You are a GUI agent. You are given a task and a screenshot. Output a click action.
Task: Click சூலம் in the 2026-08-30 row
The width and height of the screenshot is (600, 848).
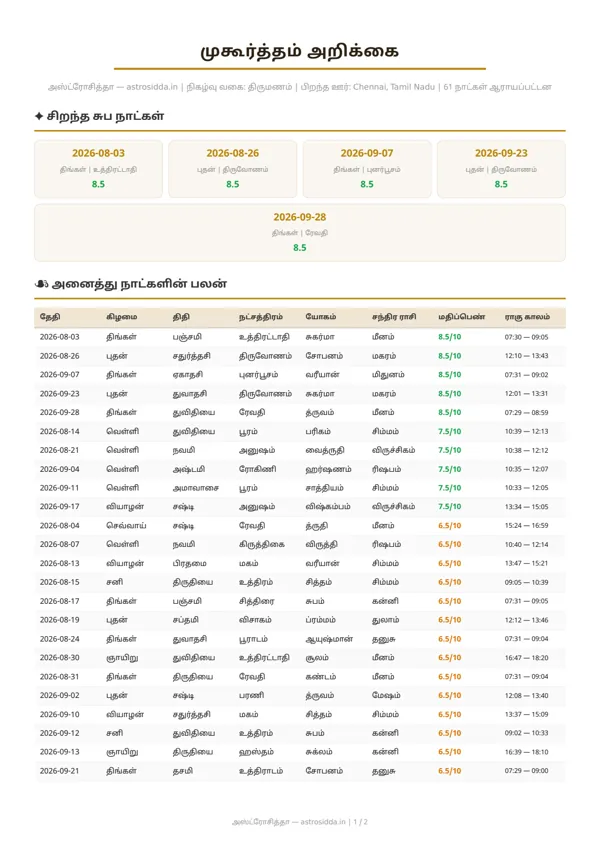coord(317,658)
